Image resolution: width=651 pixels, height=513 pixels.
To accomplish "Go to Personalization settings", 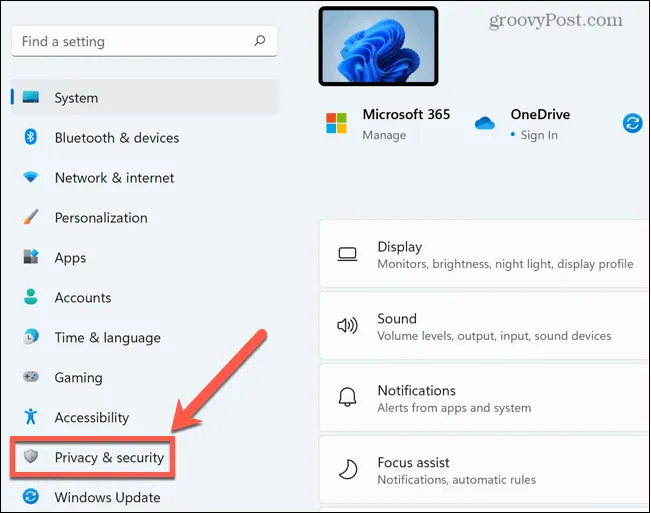I will pyautogui.click(x=101, y=217).
